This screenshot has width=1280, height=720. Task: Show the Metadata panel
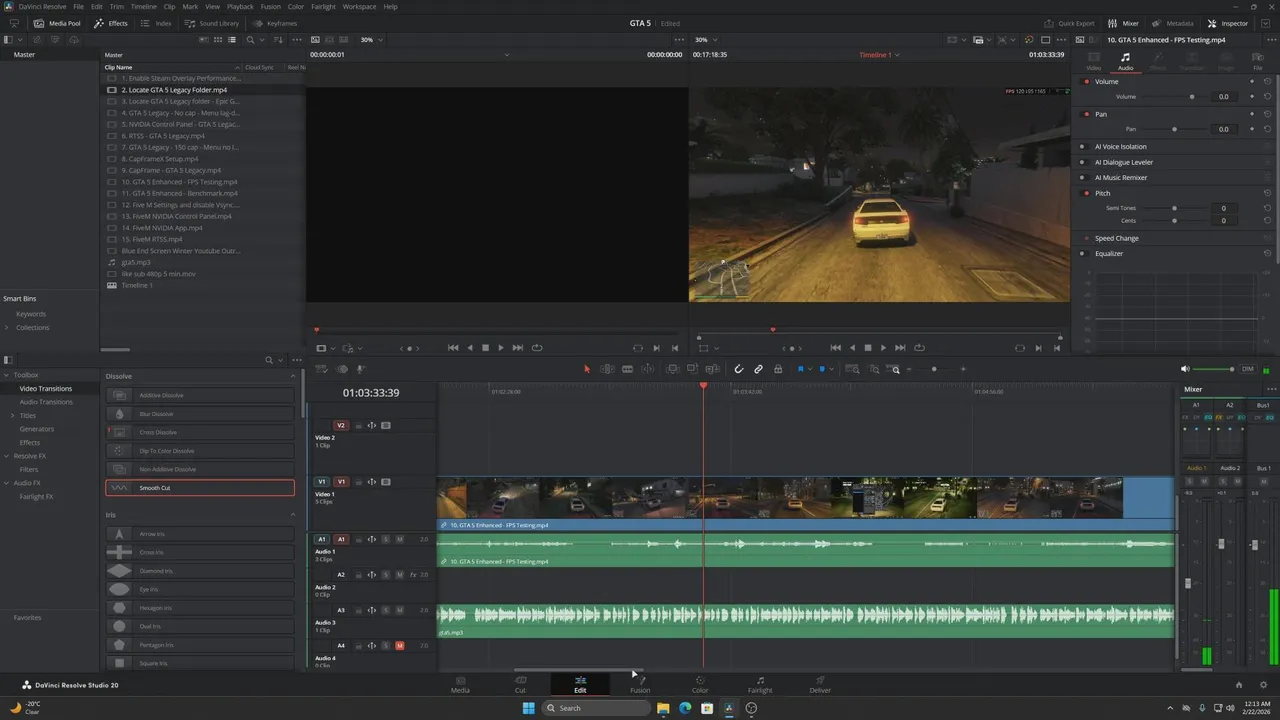coord(1172,23)
